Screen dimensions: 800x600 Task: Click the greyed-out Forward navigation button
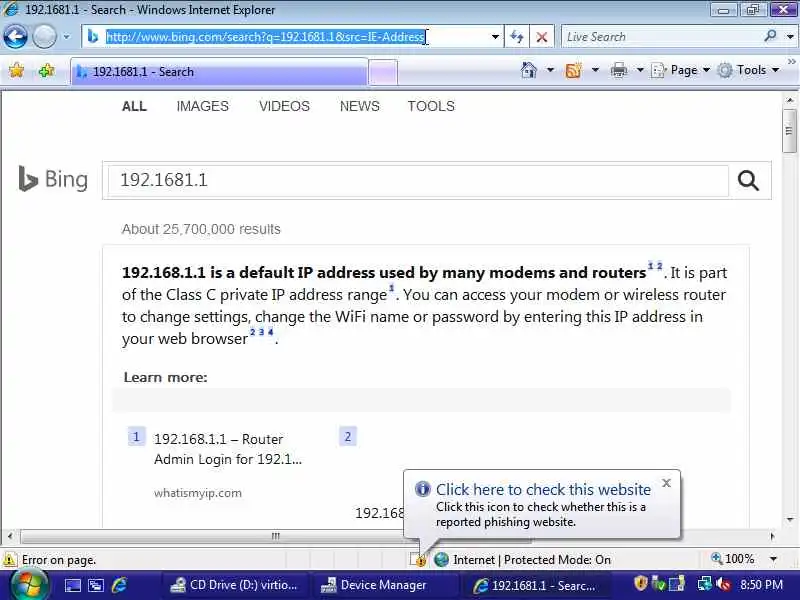[x=45, y=37]
